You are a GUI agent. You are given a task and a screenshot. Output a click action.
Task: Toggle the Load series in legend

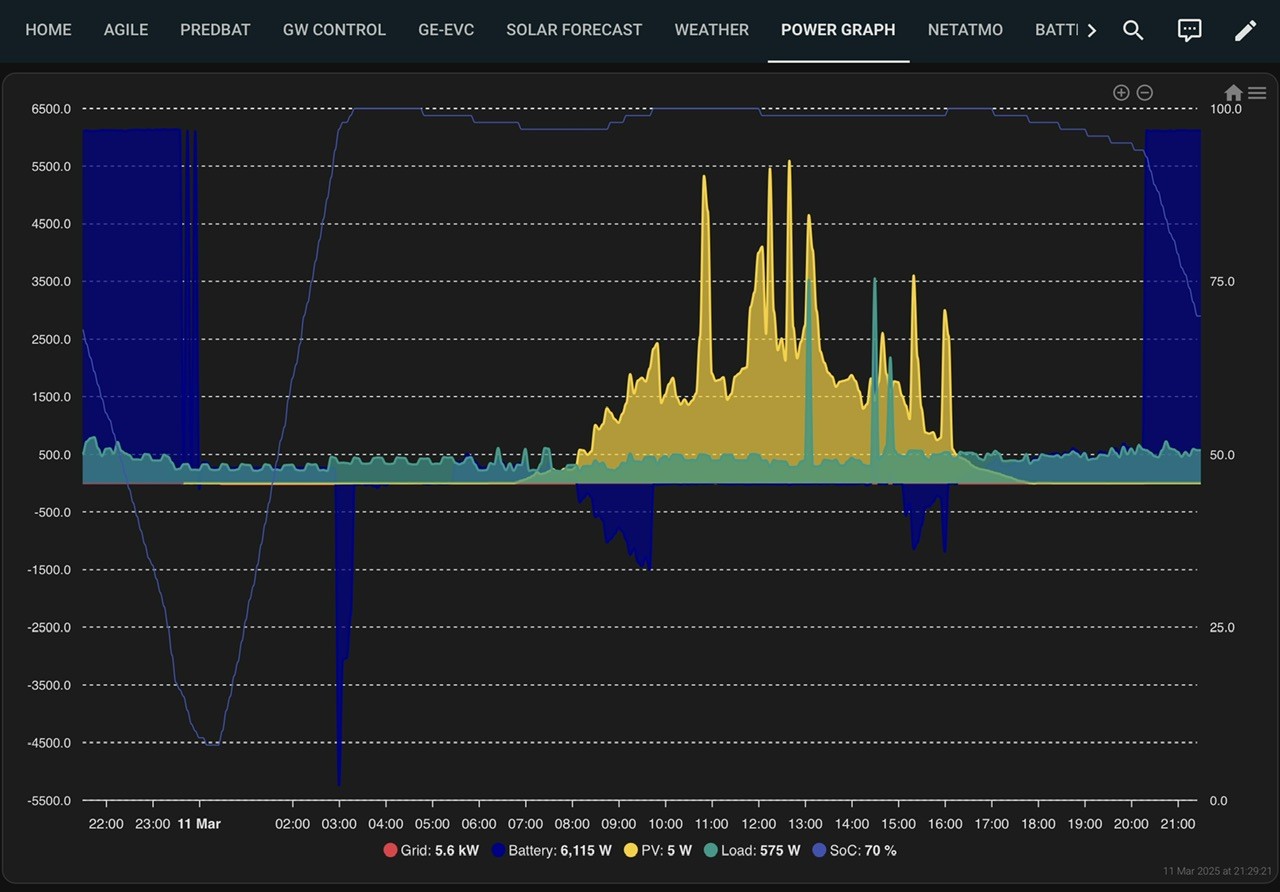click(752, 851)
